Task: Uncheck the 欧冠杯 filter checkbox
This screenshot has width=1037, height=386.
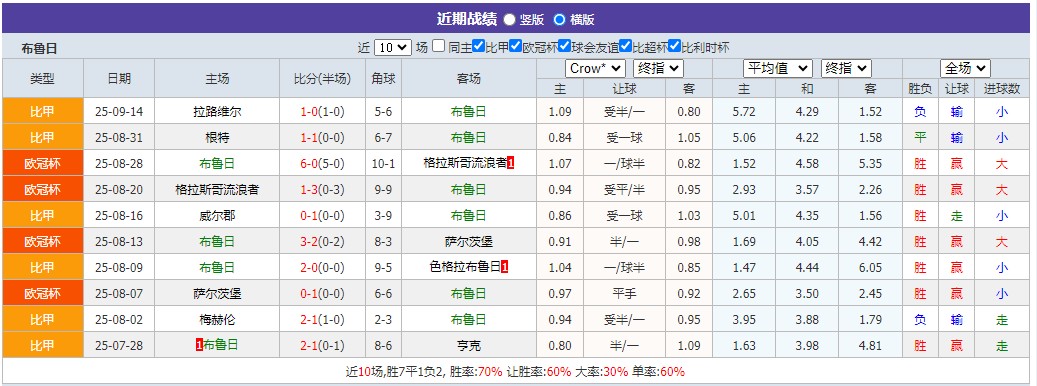Action: click(x=516, y=46)
